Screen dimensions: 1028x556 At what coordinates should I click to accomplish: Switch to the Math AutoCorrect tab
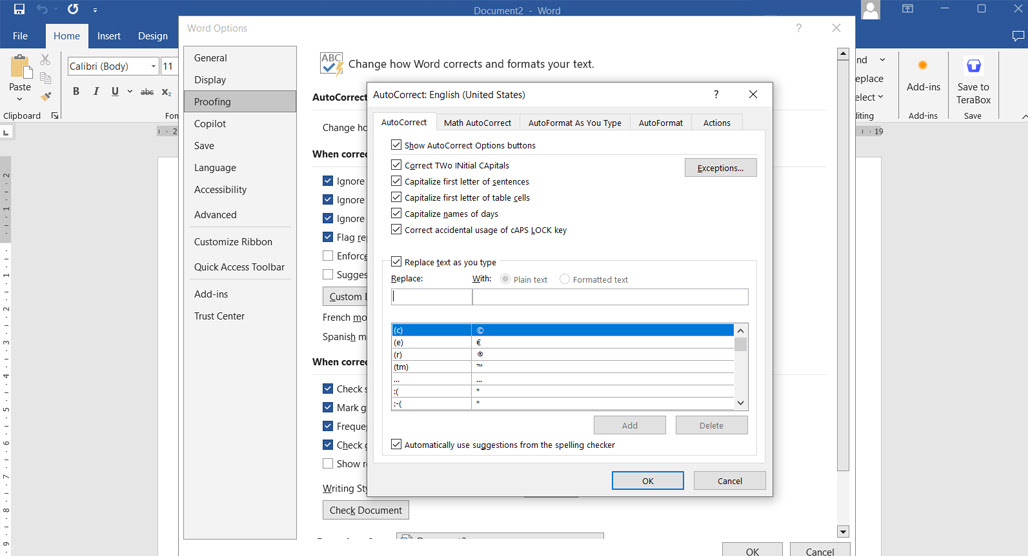tap(477, 123)
